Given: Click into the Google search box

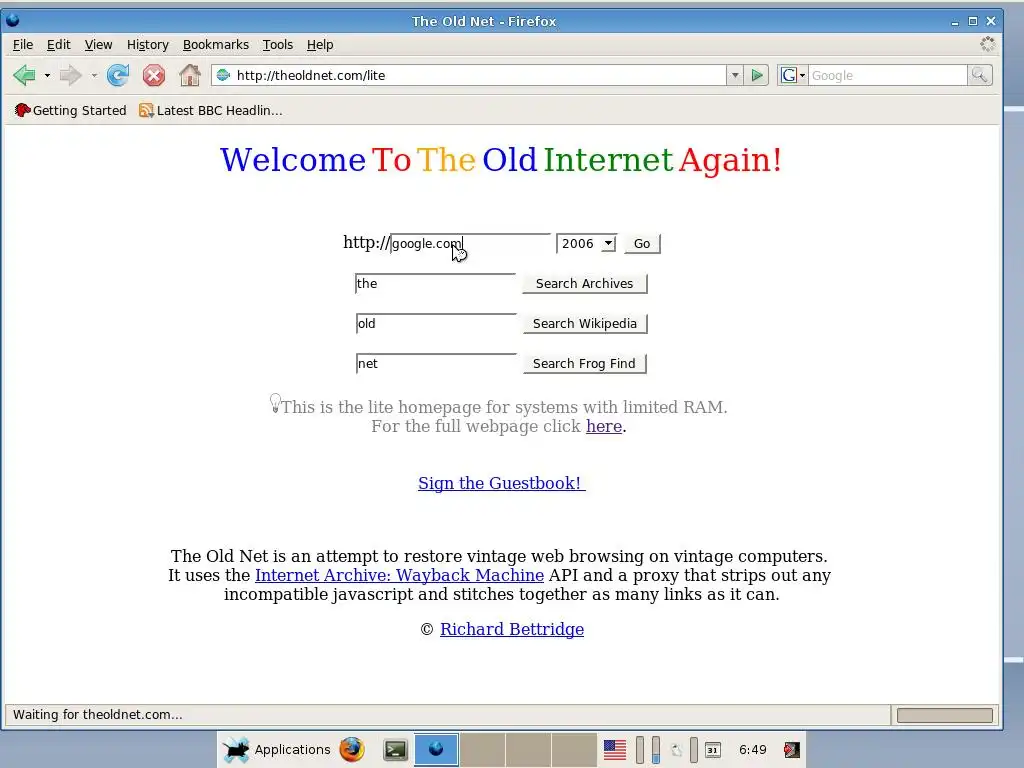Looking at the screenshot, I should 888,75.
